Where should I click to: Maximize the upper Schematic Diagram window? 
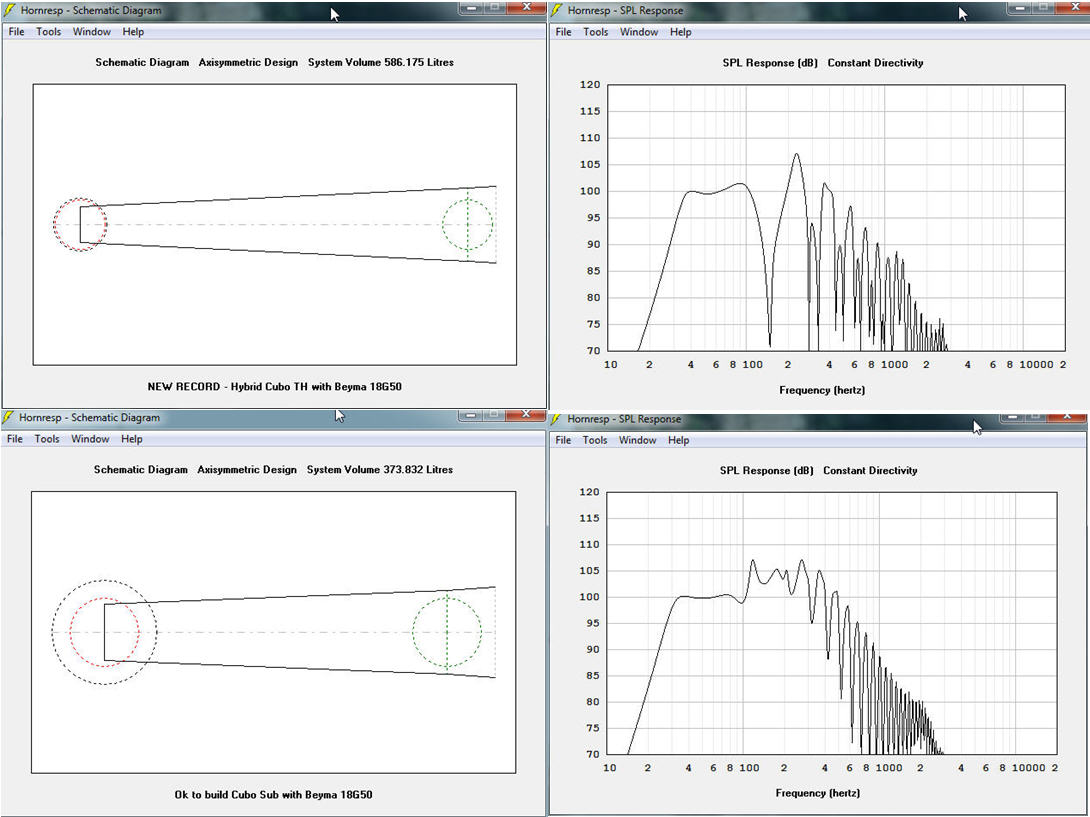(494, 7)
